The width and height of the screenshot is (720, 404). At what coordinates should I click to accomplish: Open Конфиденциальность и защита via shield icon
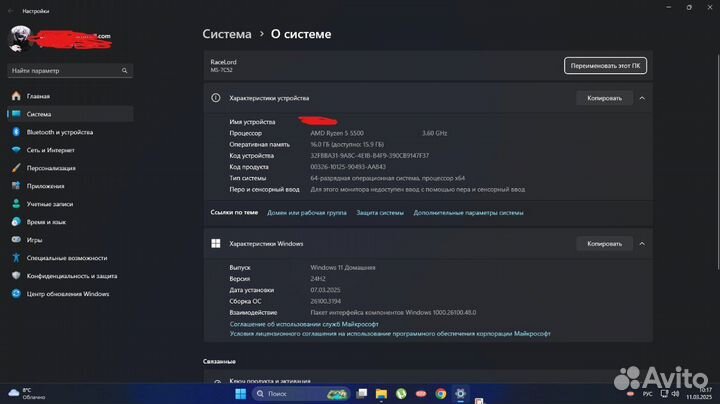(x=16, y=275)
